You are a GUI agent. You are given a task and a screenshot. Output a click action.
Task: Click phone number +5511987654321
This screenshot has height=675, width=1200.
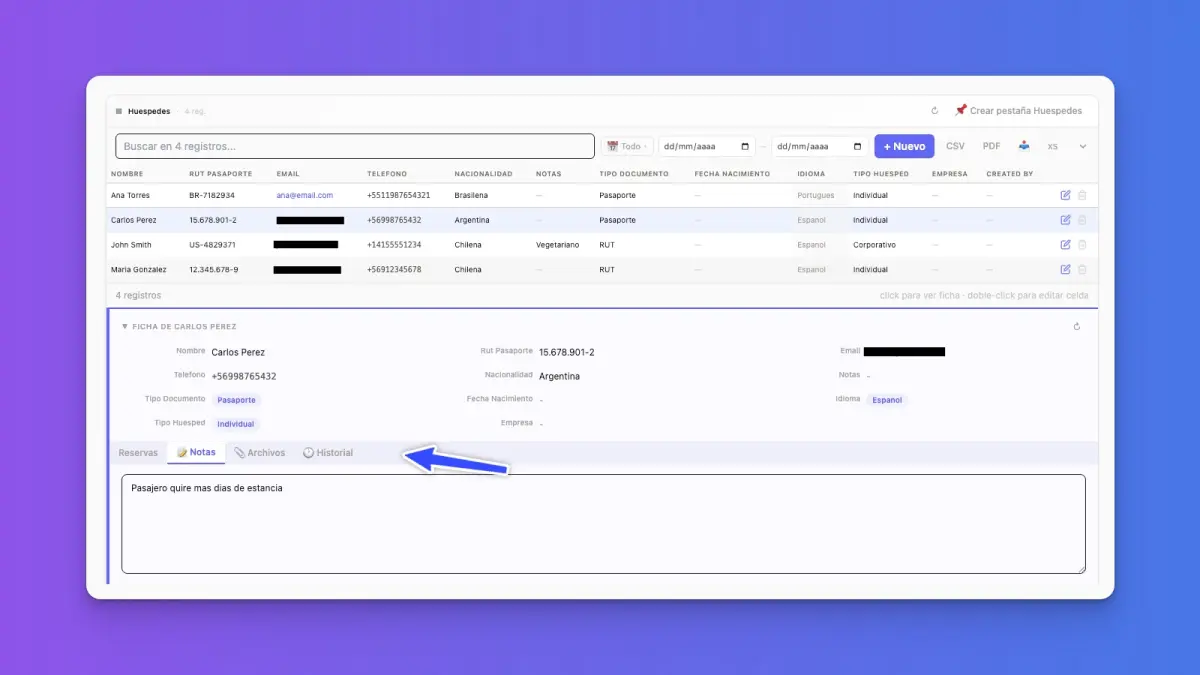(398, 195)
